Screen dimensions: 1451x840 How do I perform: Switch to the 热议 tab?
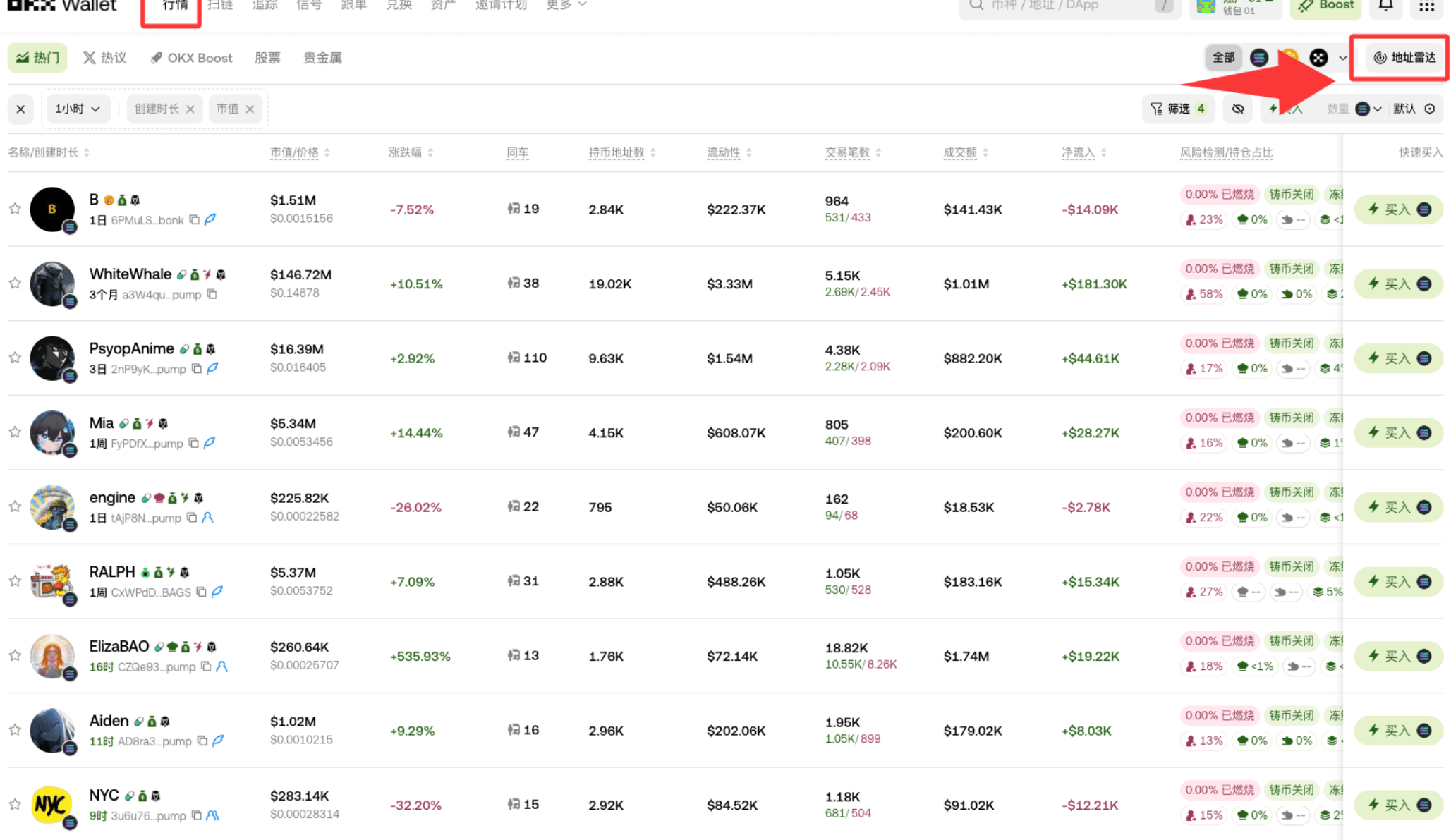pos(104,58)
